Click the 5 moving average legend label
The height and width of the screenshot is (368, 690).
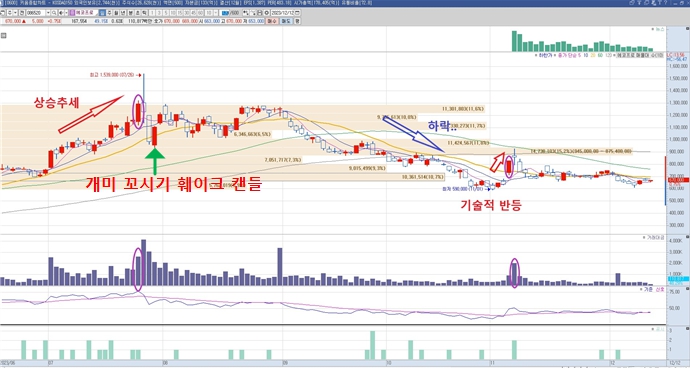click(x=580, y=56)
